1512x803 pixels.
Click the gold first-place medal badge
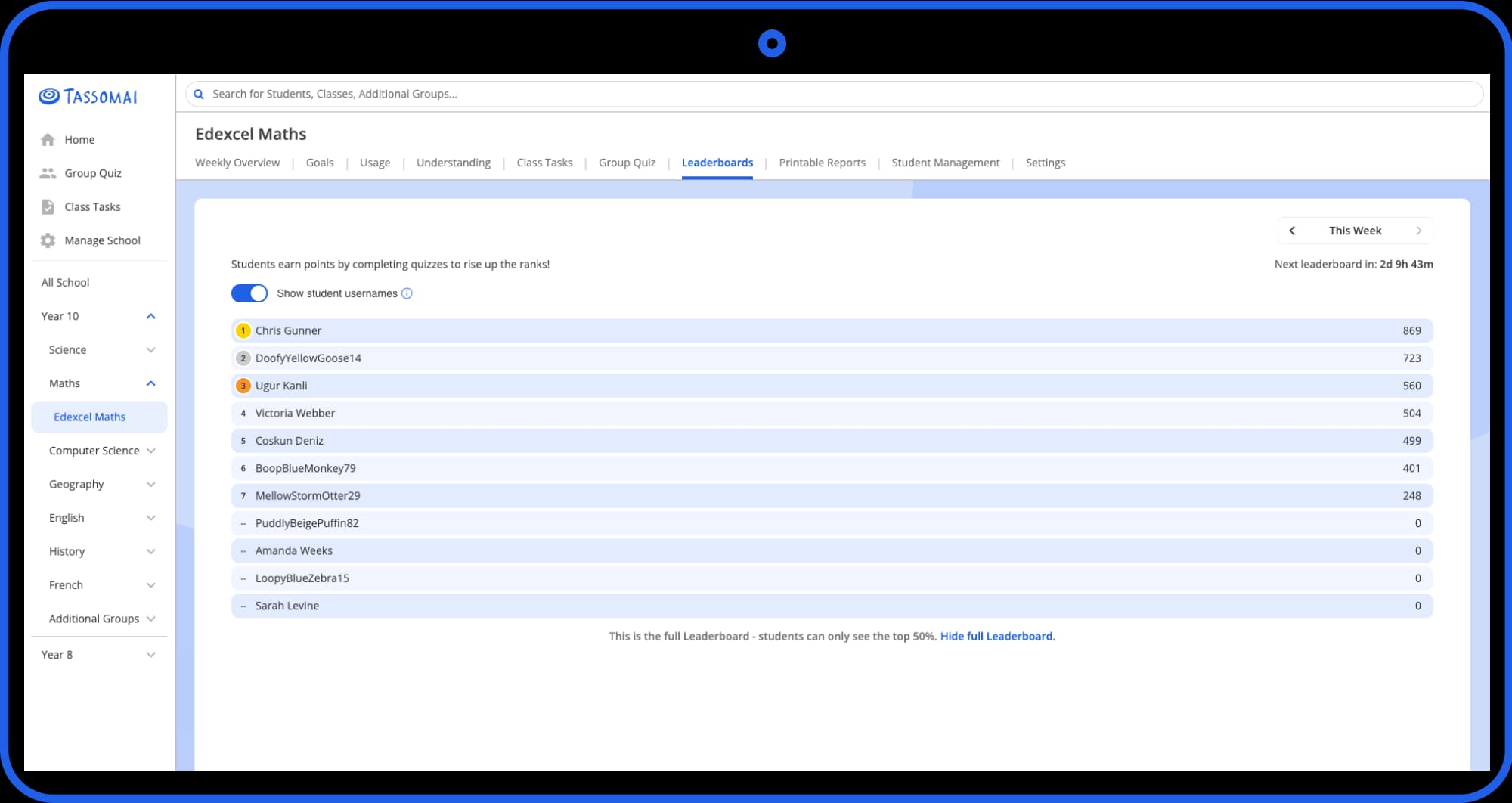[243, 330]
